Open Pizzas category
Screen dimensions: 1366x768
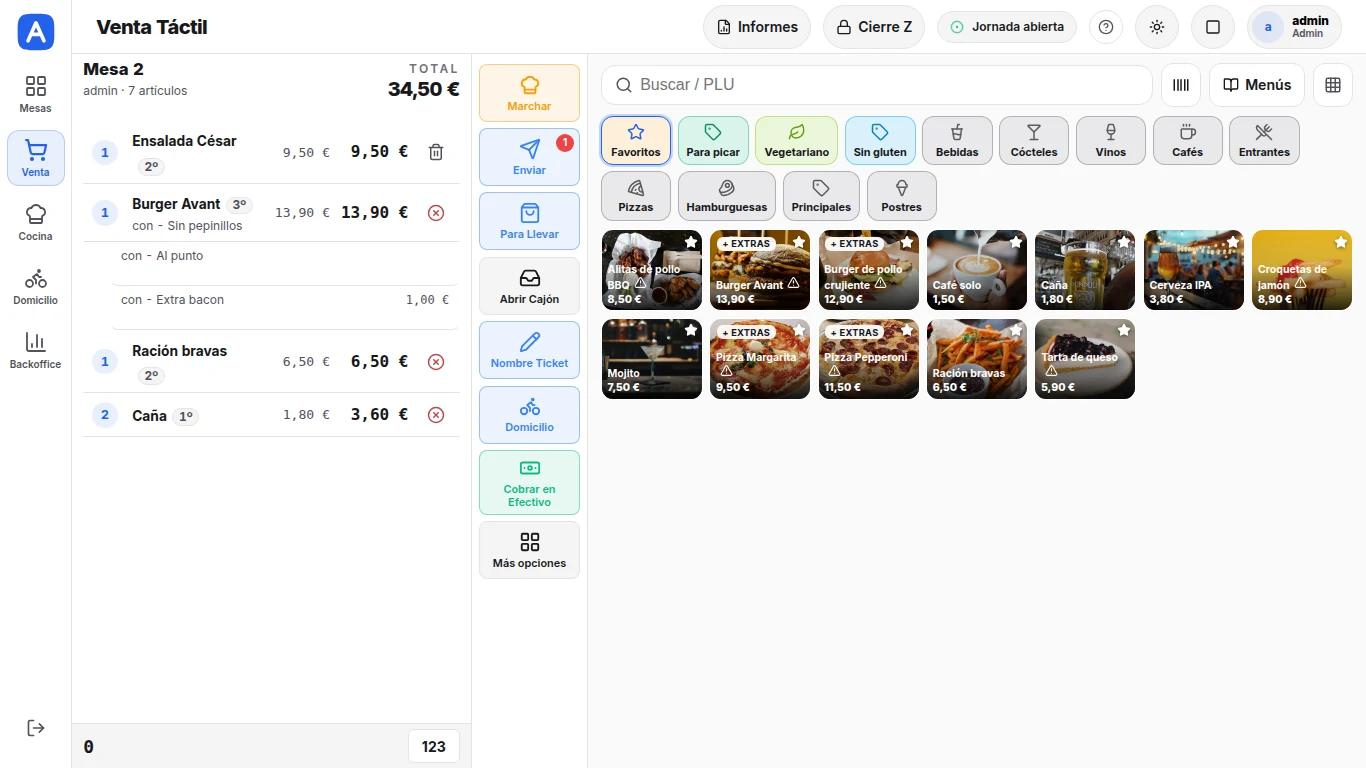(x=636, y=196)
